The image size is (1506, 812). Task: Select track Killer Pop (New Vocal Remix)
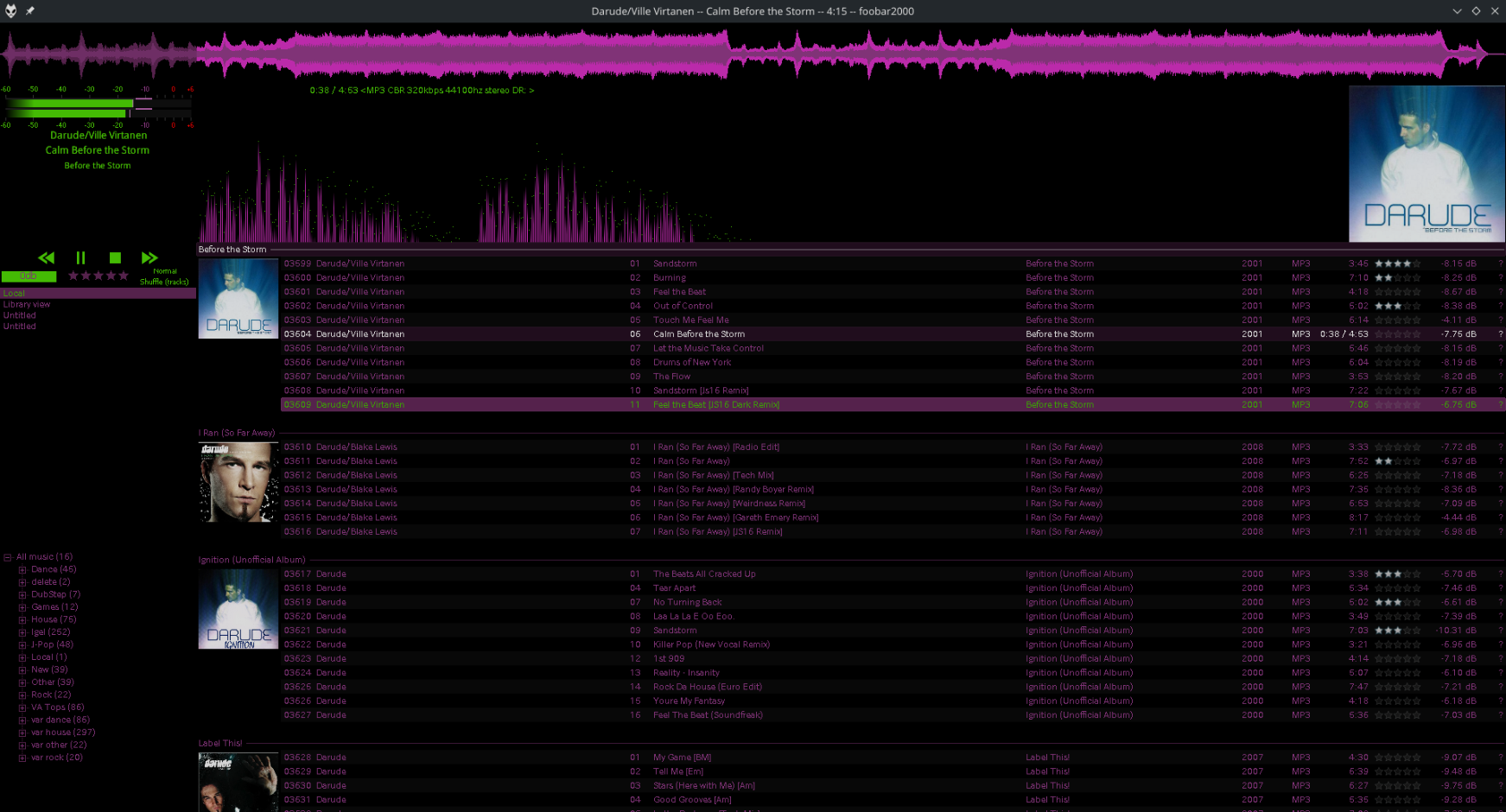coord(893,644)
